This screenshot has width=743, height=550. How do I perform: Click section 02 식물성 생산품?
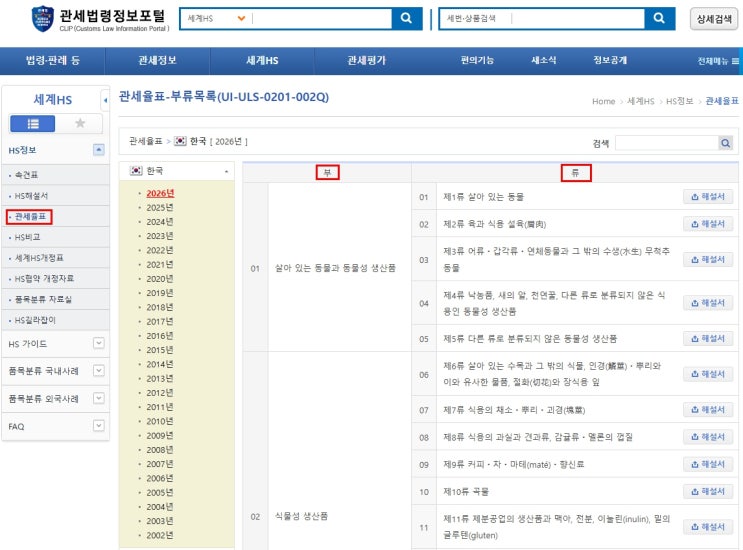[x=301, y=516]
